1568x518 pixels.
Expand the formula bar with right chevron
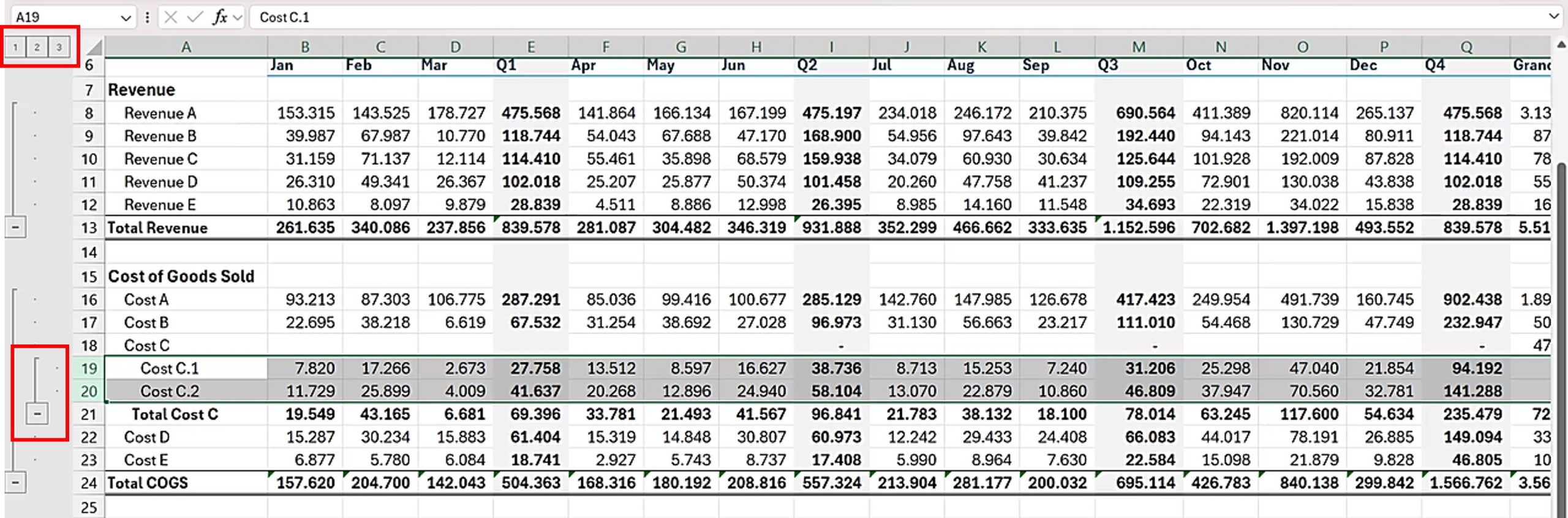[1553, 17]
